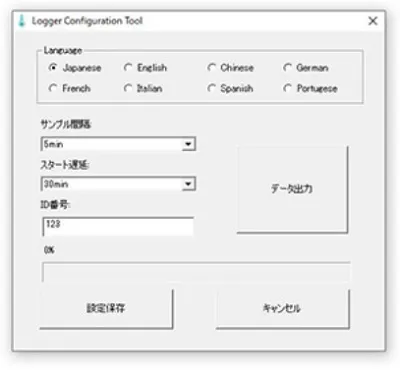Click the データ出力 data output button

point(292,189)
